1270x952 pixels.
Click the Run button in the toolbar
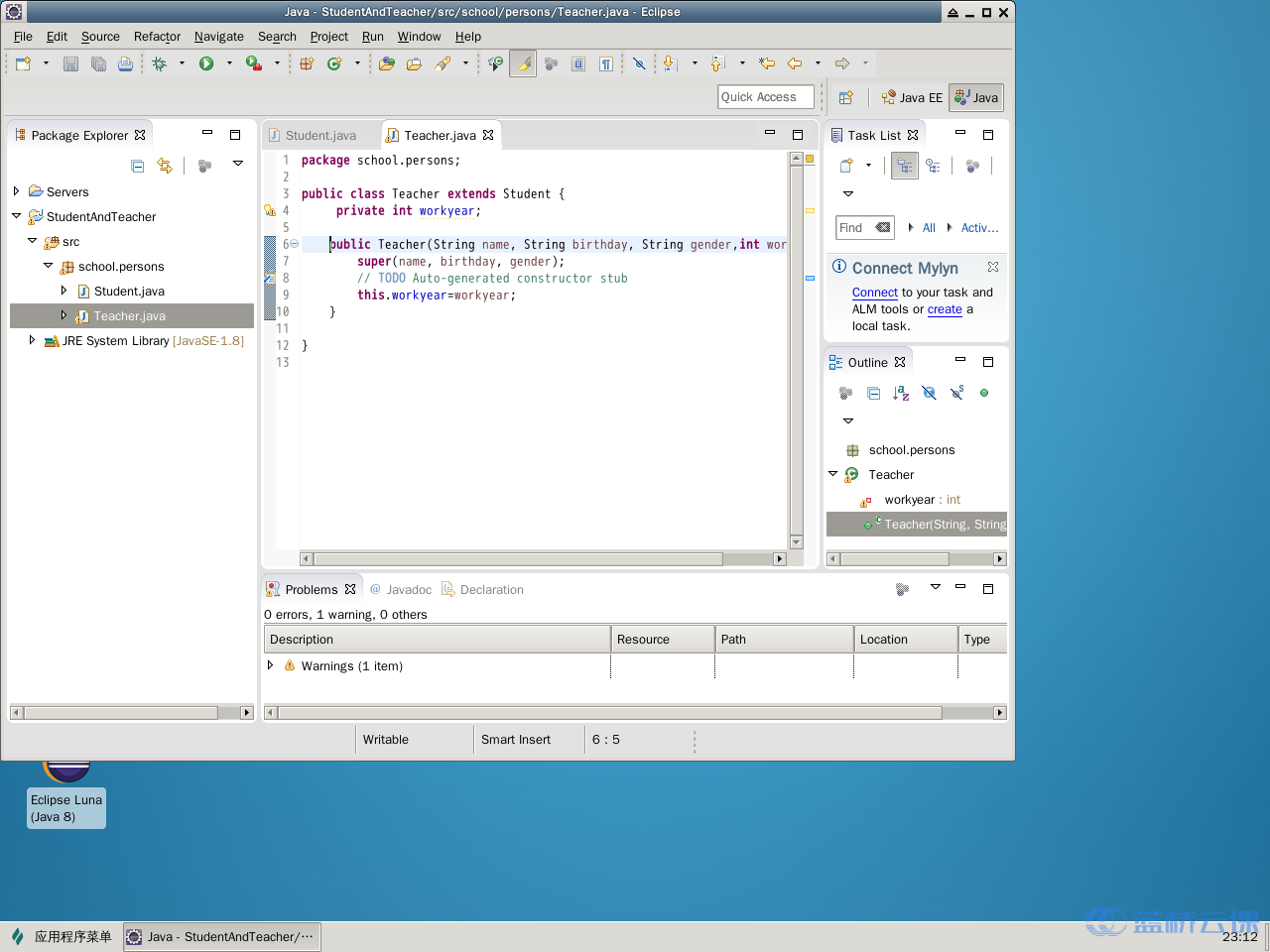pyautogui.click(x=206, y=63)
